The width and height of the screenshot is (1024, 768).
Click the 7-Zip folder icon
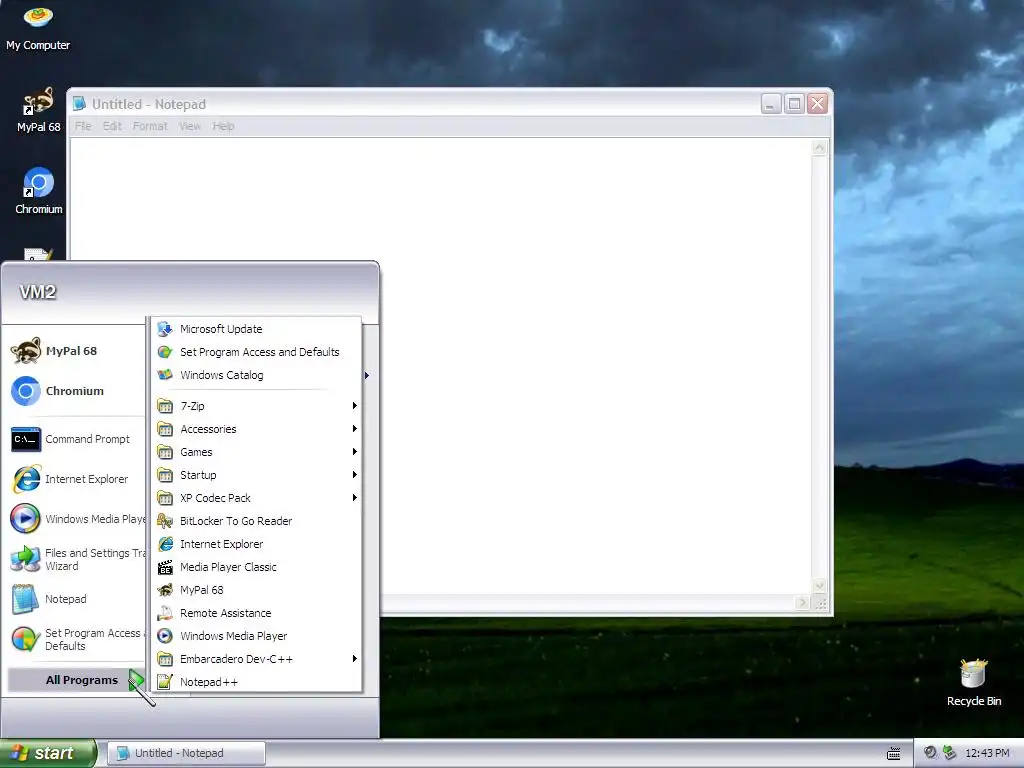click(x=165, y=406)
